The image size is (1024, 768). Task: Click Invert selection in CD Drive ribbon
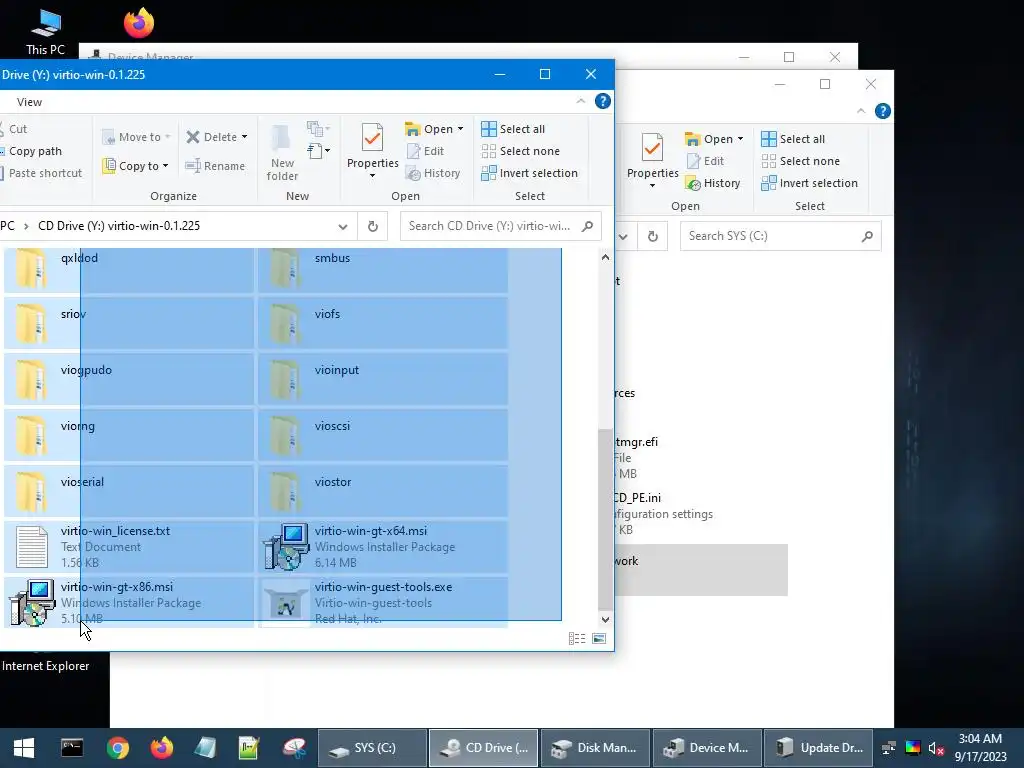click(x=530, y=173)
